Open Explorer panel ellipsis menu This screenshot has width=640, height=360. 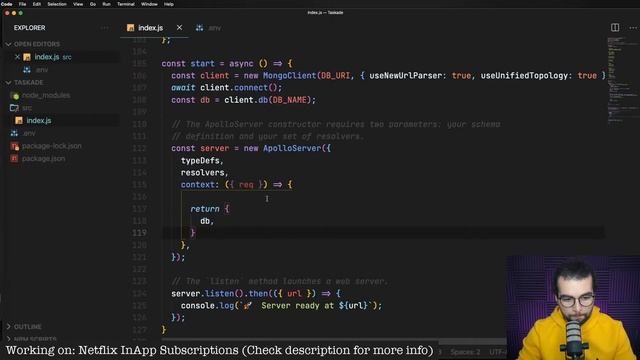point(105,28)
